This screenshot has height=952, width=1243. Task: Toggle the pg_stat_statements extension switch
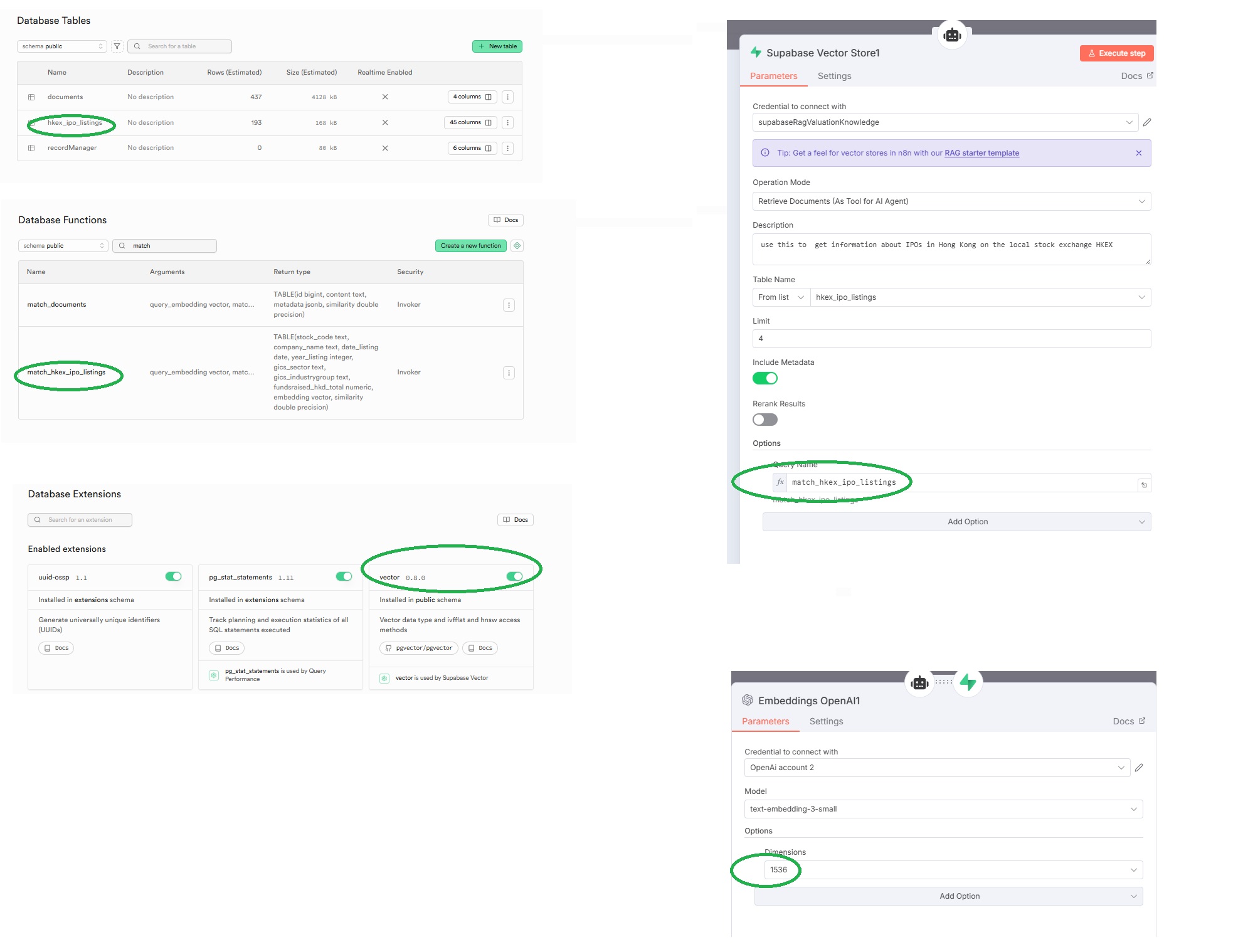344,576
